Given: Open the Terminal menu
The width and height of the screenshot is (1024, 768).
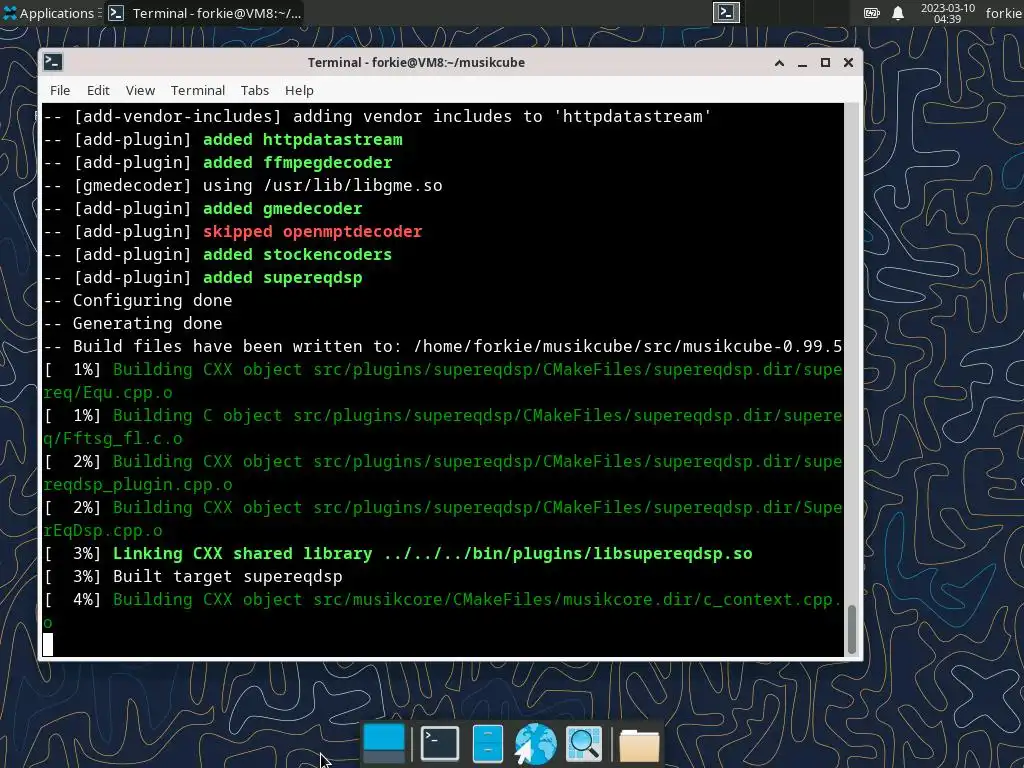Looking at the screenshot, I should tap(198, 90).
